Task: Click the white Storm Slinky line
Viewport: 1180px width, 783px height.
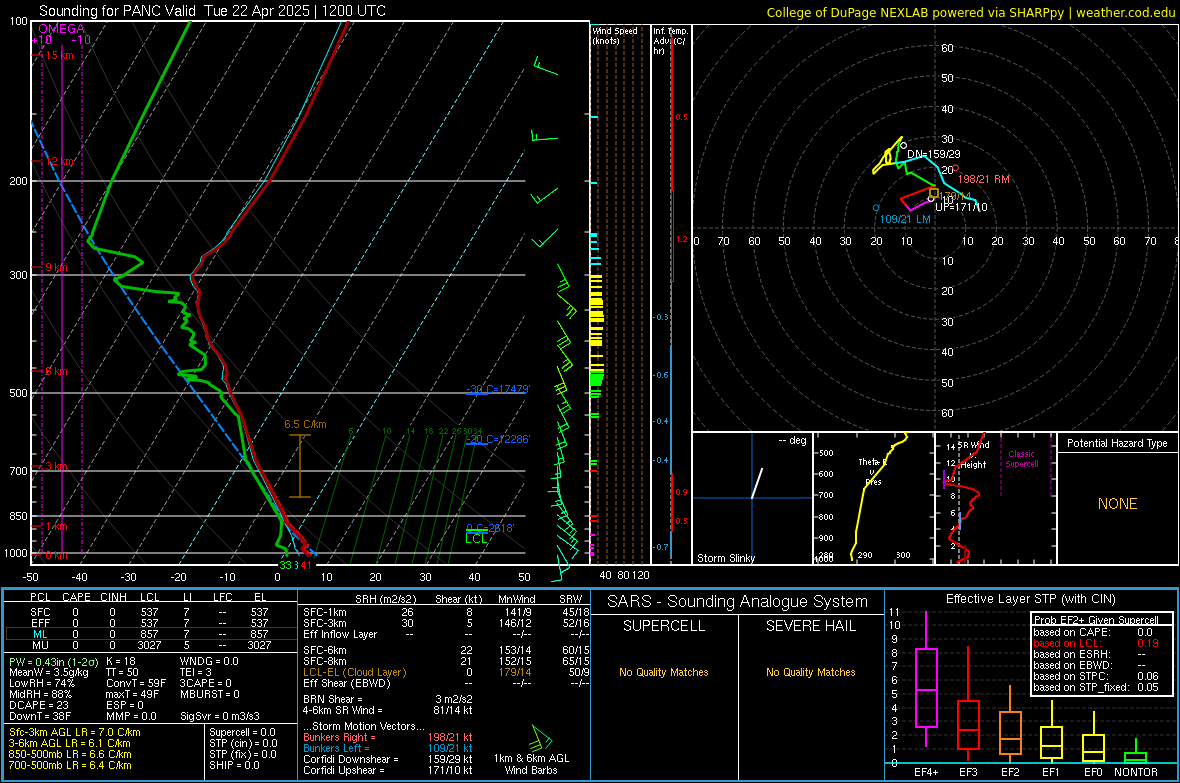Action: [757, 483]
